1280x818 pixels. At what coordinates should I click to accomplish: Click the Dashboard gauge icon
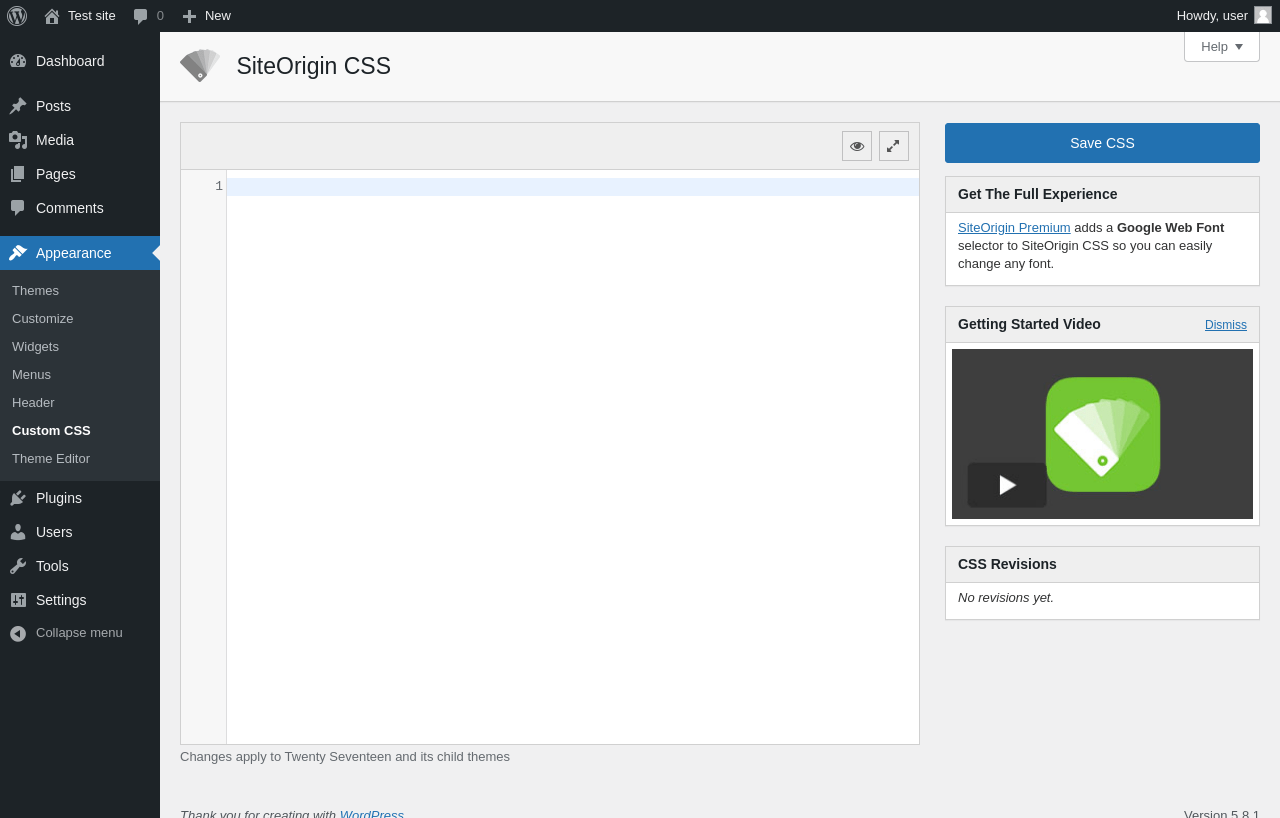pos(18,61)
